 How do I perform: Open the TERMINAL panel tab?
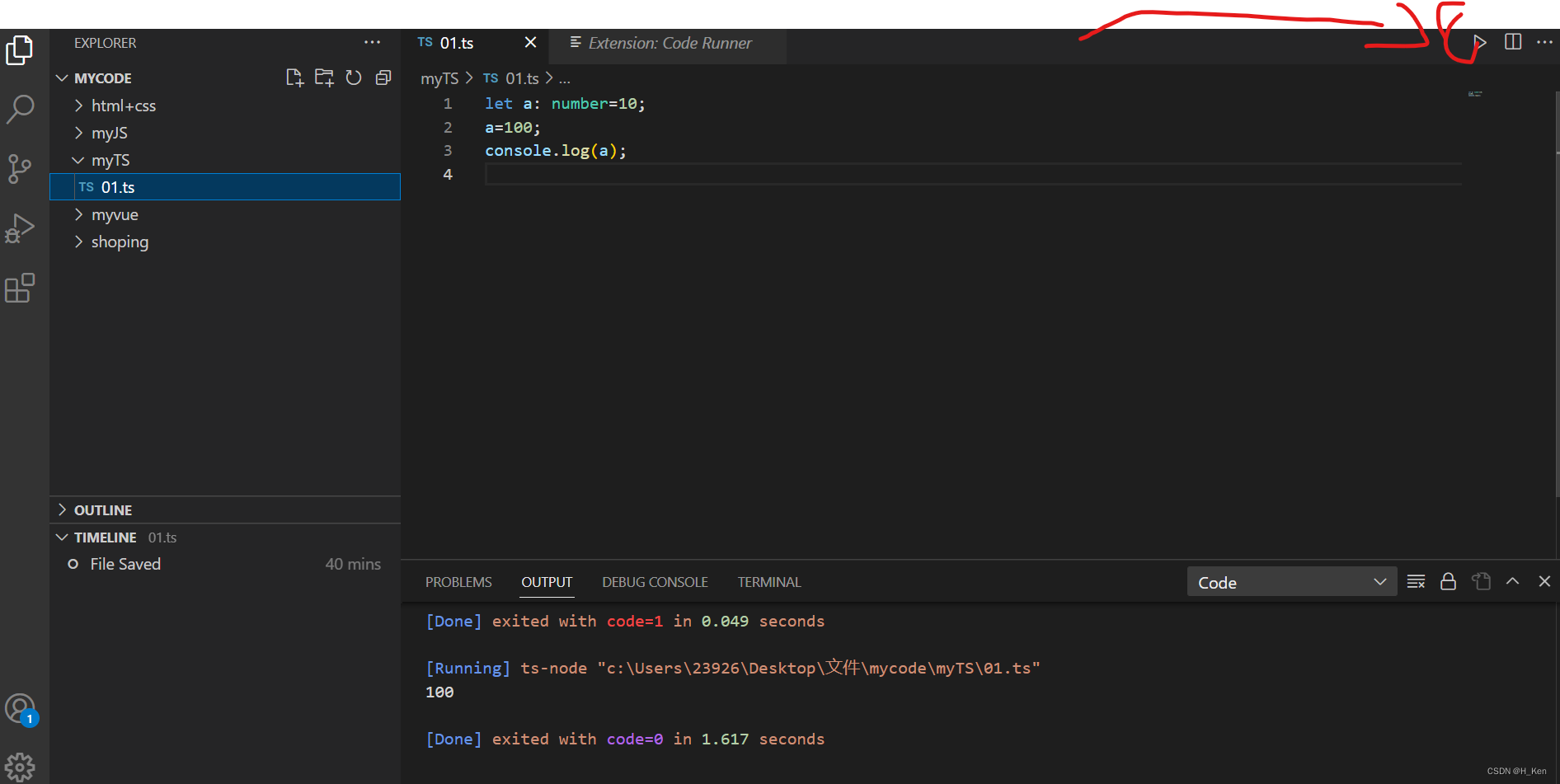pos(769,582)
